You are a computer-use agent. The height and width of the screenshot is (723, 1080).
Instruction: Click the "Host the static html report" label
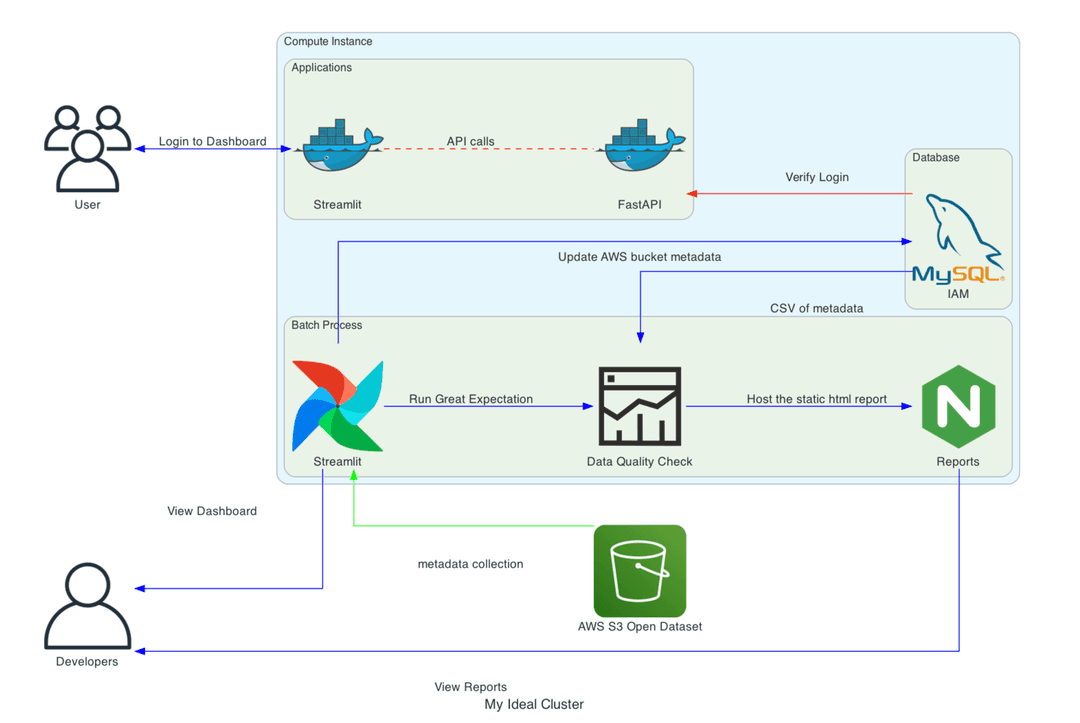pos(816,399)
